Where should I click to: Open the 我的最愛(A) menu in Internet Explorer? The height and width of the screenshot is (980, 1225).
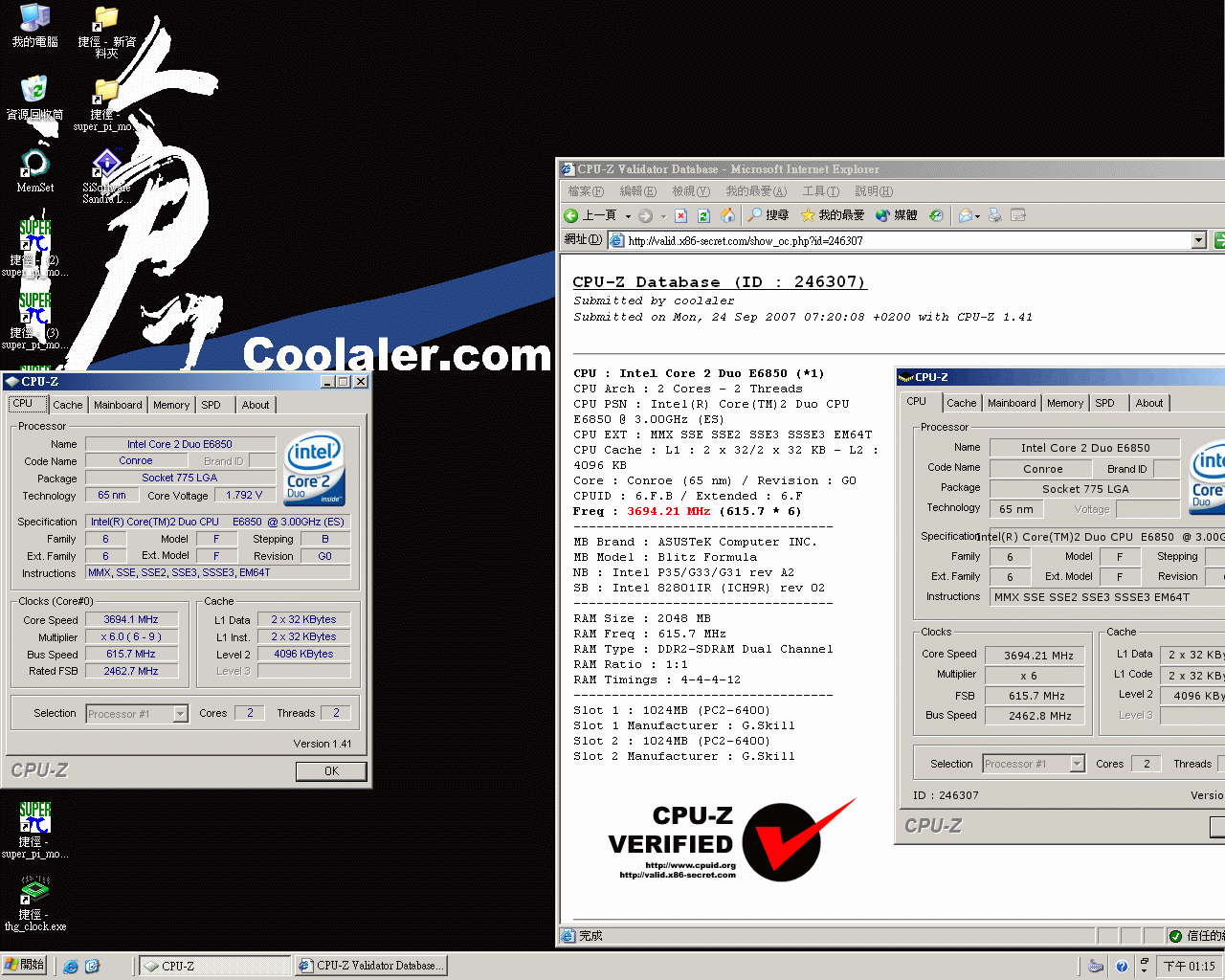click(x=756, y=191)
